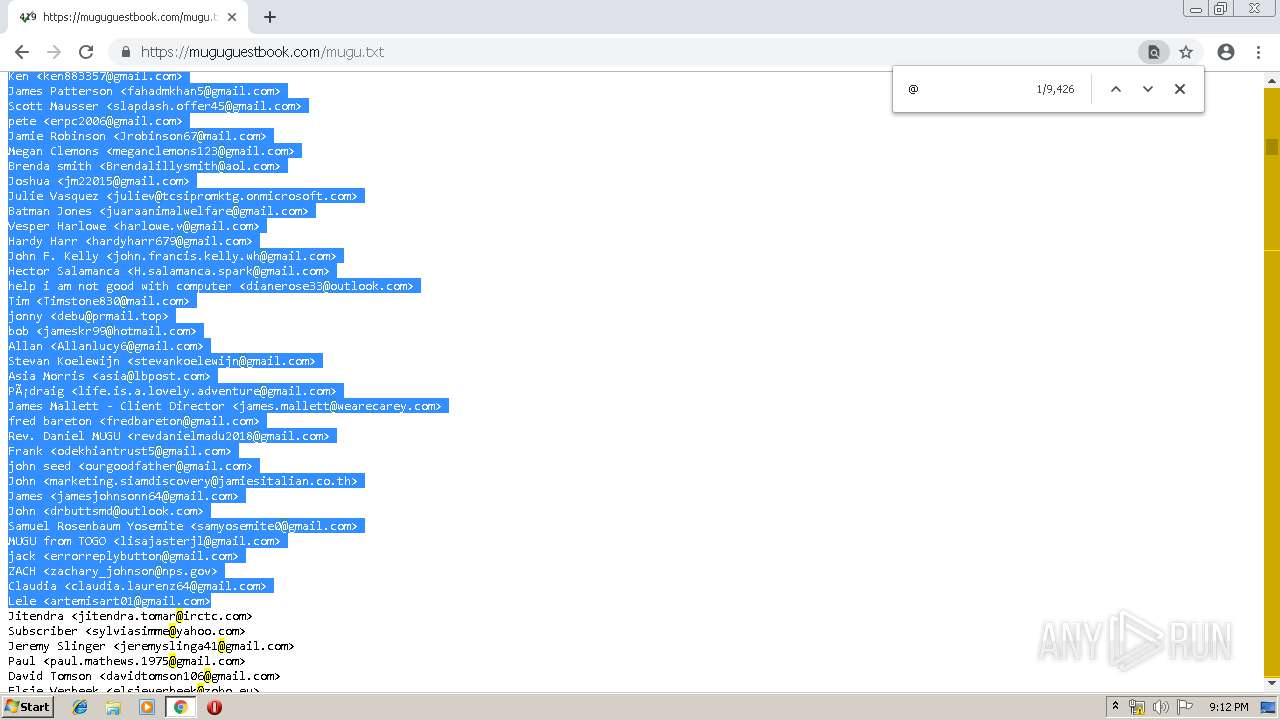Screen dimensions: 1280x720
Task: Jump to next find match
Action: (x=1148, y=89)
